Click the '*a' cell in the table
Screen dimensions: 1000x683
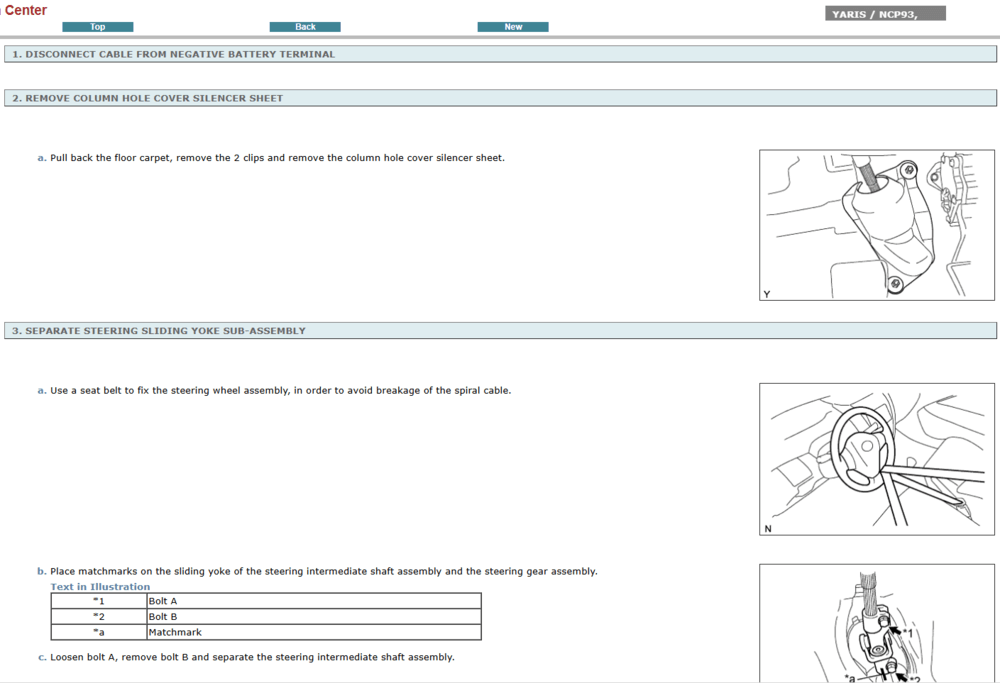99,632
